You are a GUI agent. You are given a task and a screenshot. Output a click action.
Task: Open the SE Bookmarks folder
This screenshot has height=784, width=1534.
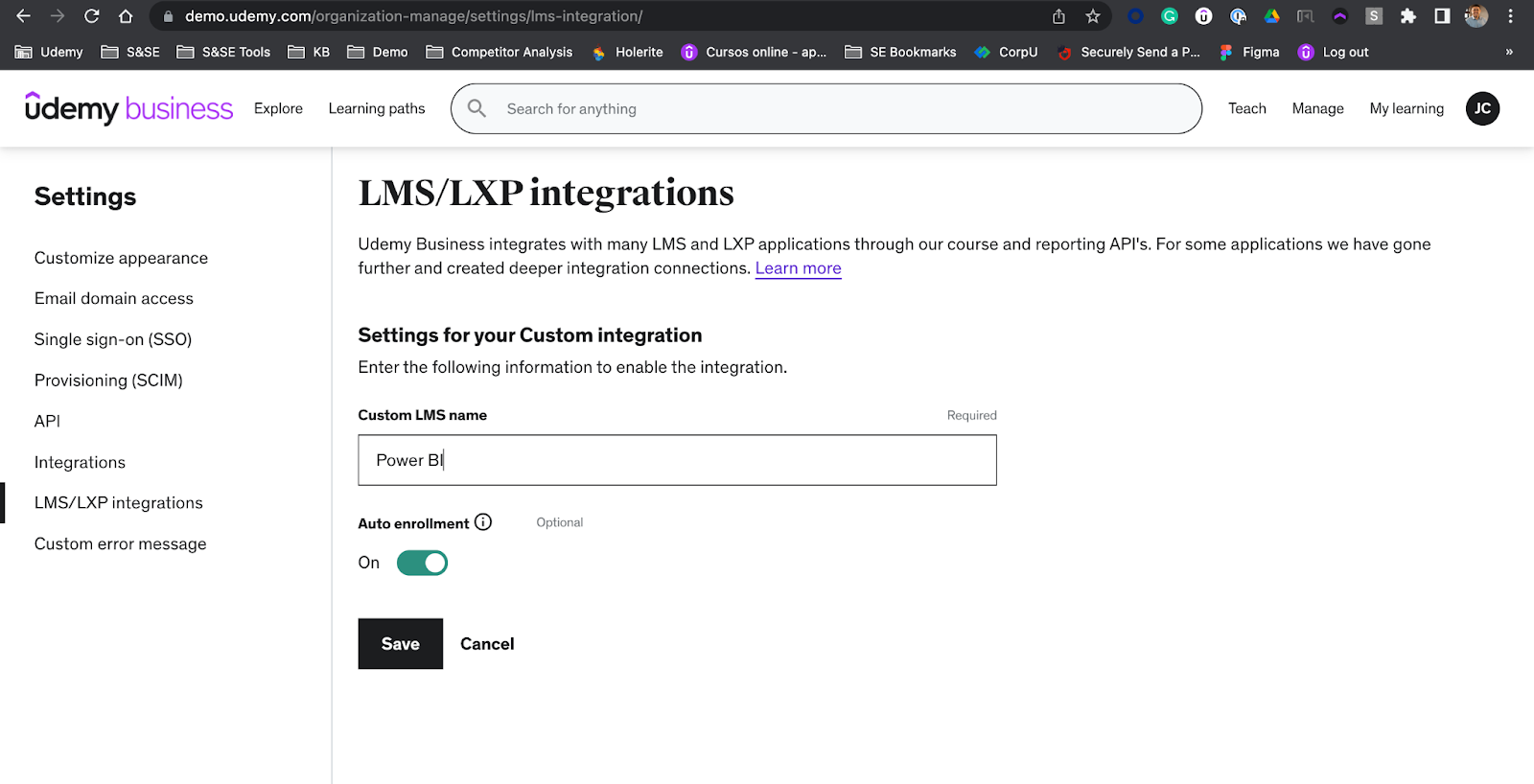900,52
